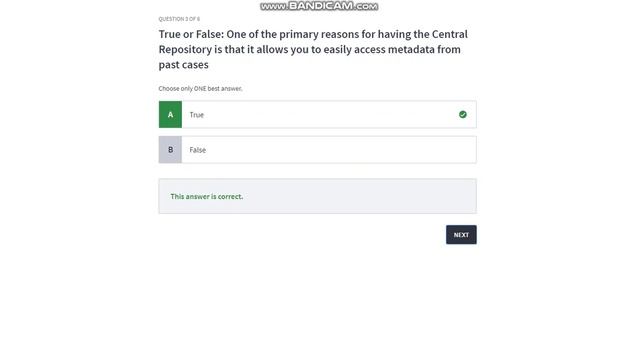The height and width of the screenshot is (360, 640).
Task: Click empty middle of the True answer row
Action: tap(327, 115)
